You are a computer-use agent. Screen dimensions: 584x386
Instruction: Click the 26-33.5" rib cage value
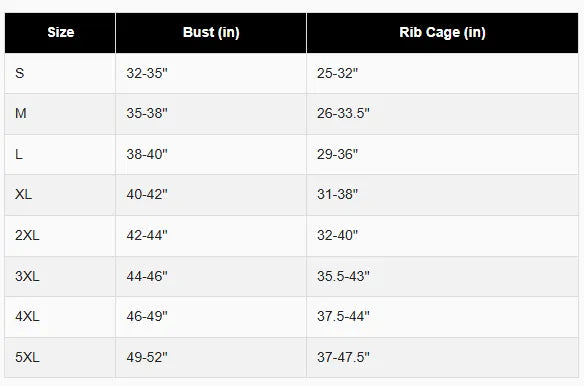(x=343, y=113)
